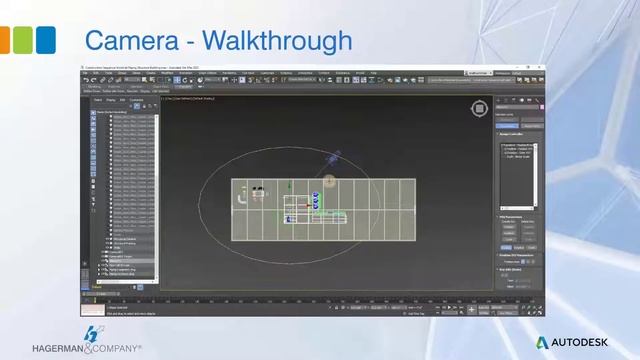Viewport: 640px width, 360px height.
Task: Click the Rotation button under PRS Parameters
Action: pyautogui.click(x=519, y=247)
